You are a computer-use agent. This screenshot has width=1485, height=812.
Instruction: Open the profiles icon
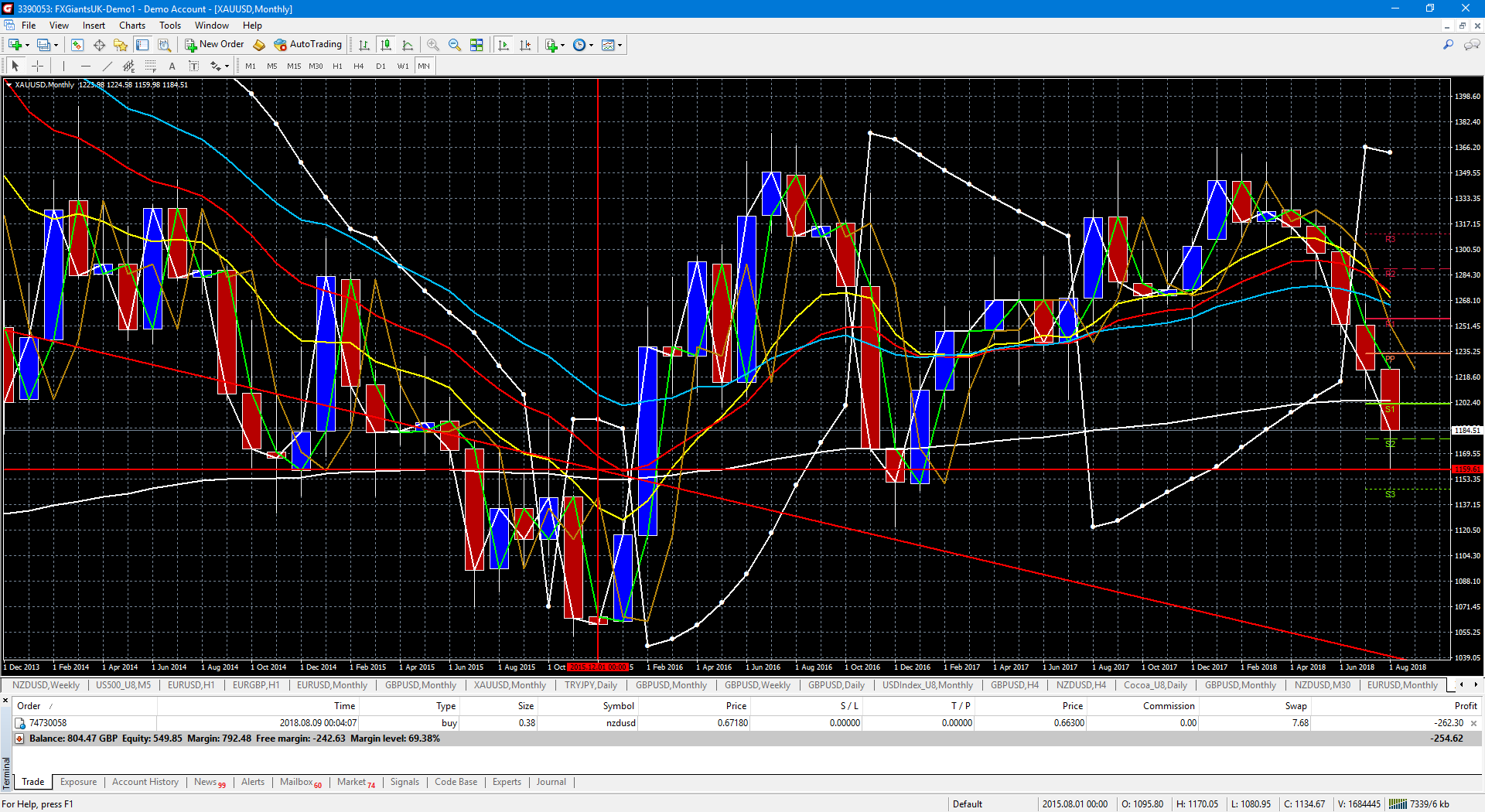(44, 45)
